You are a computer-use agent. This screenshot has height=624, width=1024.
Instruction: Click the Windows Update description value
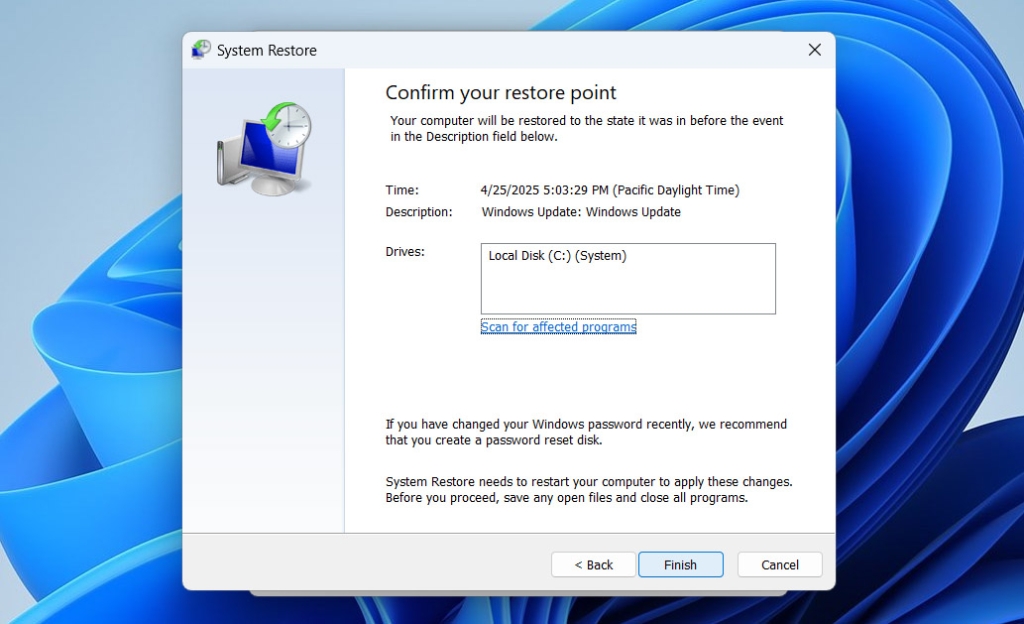tap(580, 211)
